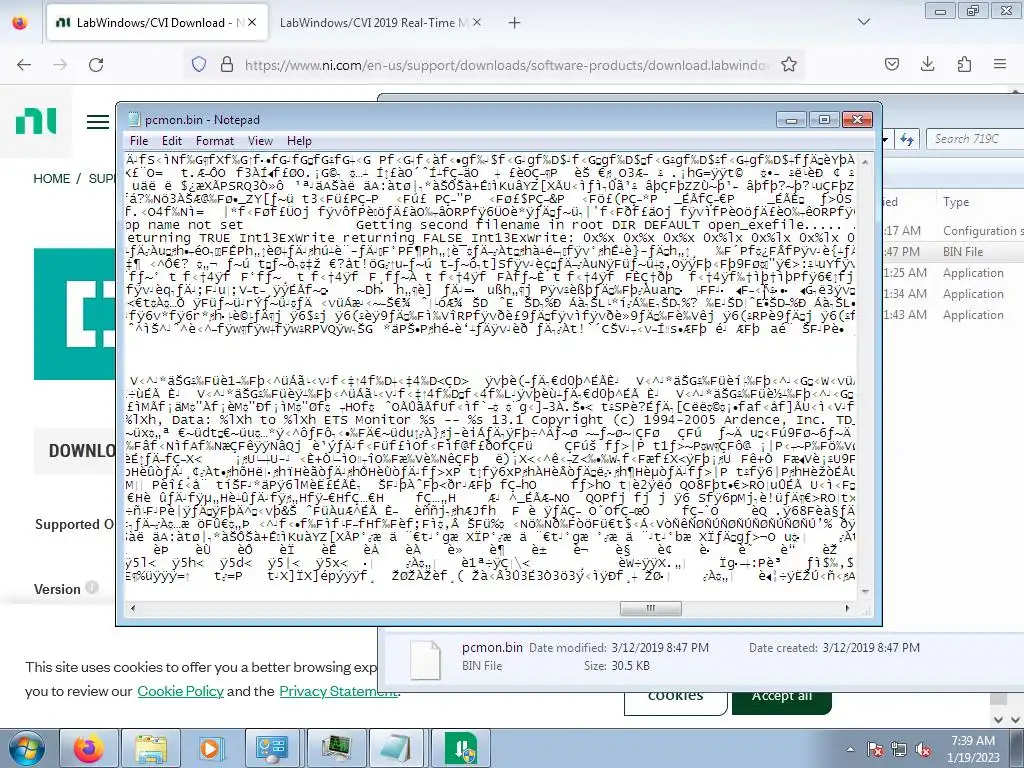This screenshot has height=768, width=1024.
Task: Open the Privacy Statement link
Action: click(338, 691)
